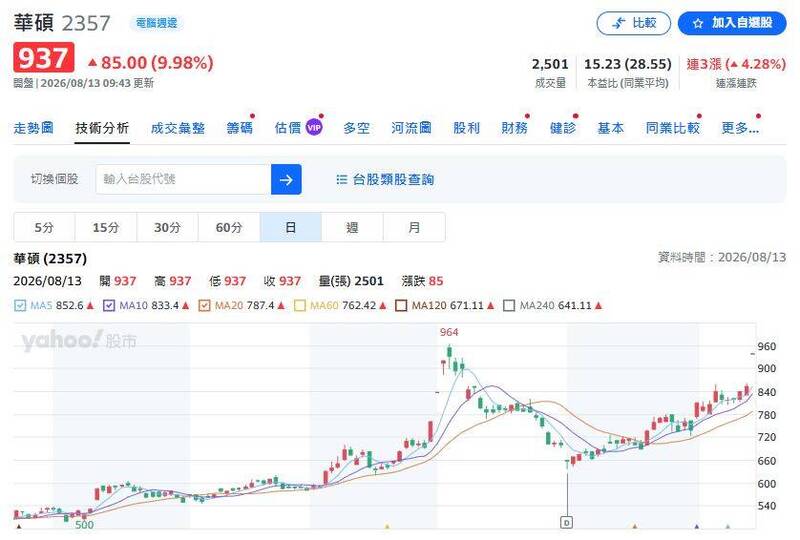This screenshot has width=800, height=540.
Task: Click the stock code input field
Action: point(183,179)
